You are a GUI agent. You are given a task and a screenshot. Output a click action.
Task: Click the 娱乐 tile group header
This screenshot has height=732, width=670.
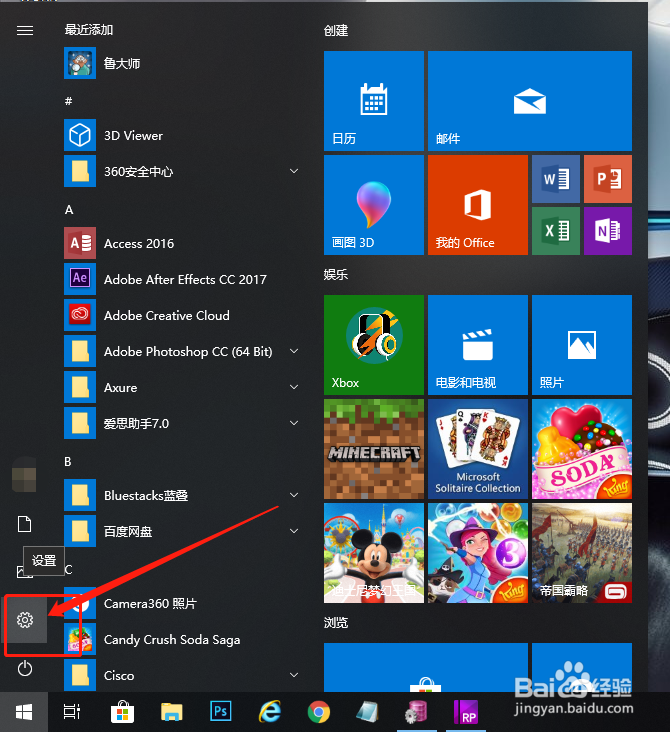336,274
